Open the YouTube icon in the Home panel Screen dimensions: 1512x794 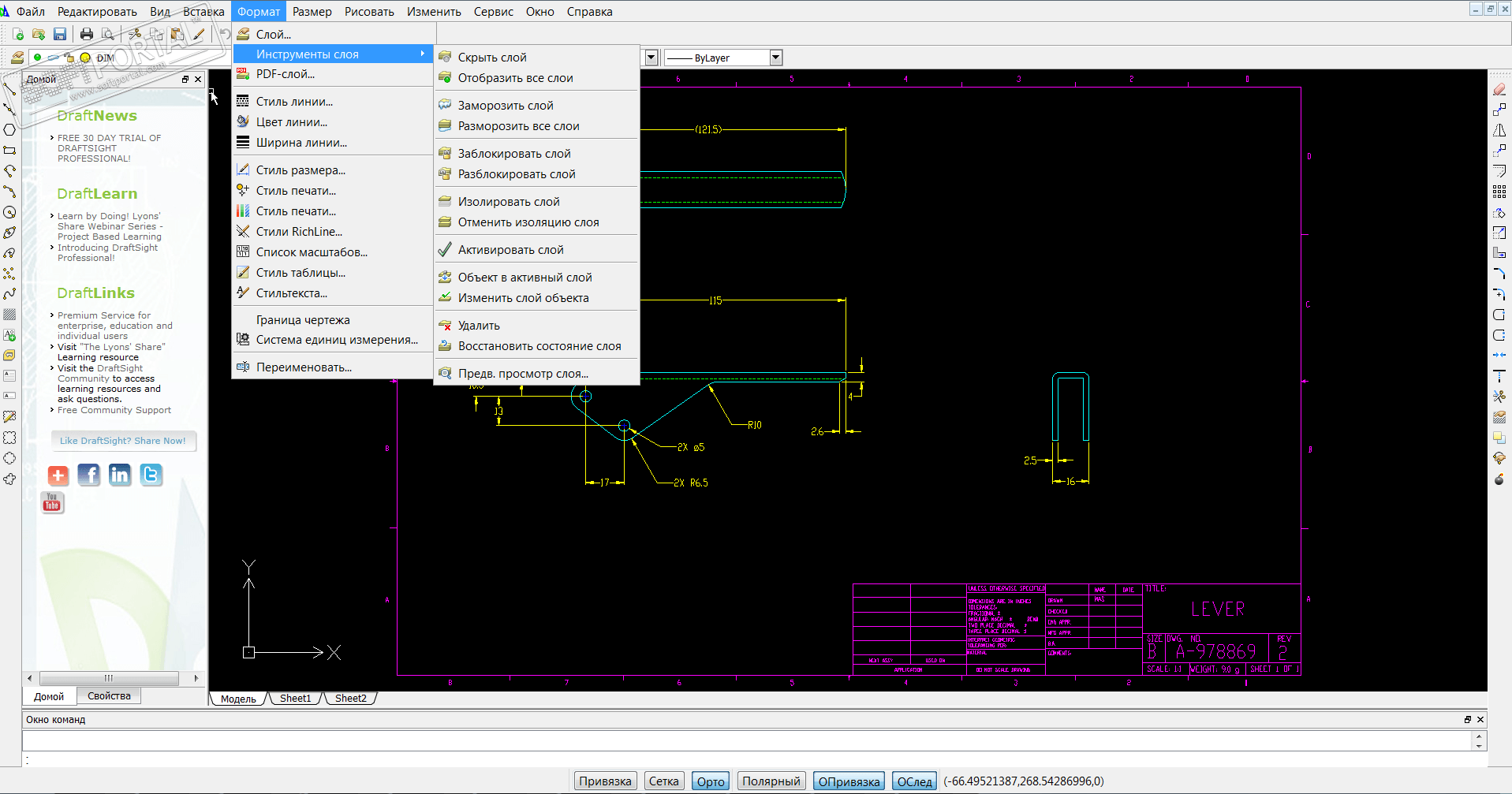pyautogui.click(x=52, y=503)
